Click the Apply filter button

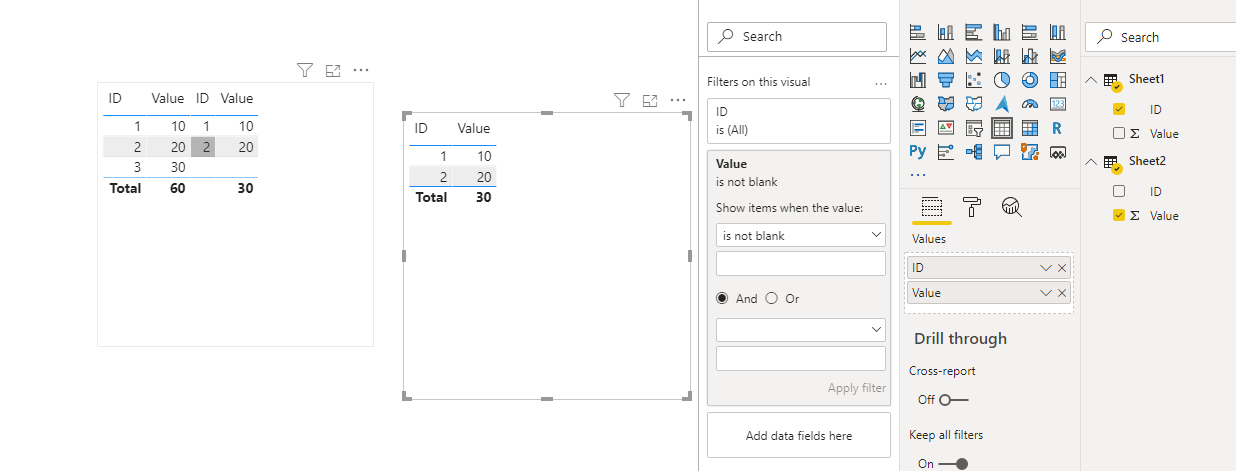[857, 388]
